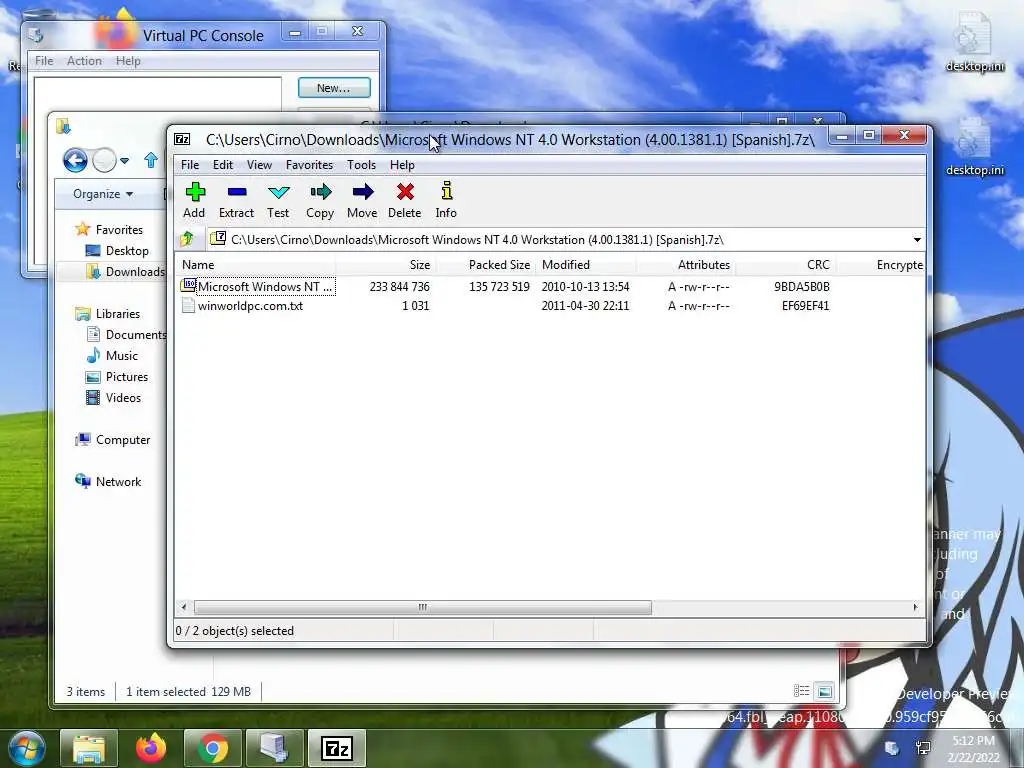Viewport: 1024px width, 768px height.
Task: Open File menu in Virtual PC Console
Action: pos(44,61)
